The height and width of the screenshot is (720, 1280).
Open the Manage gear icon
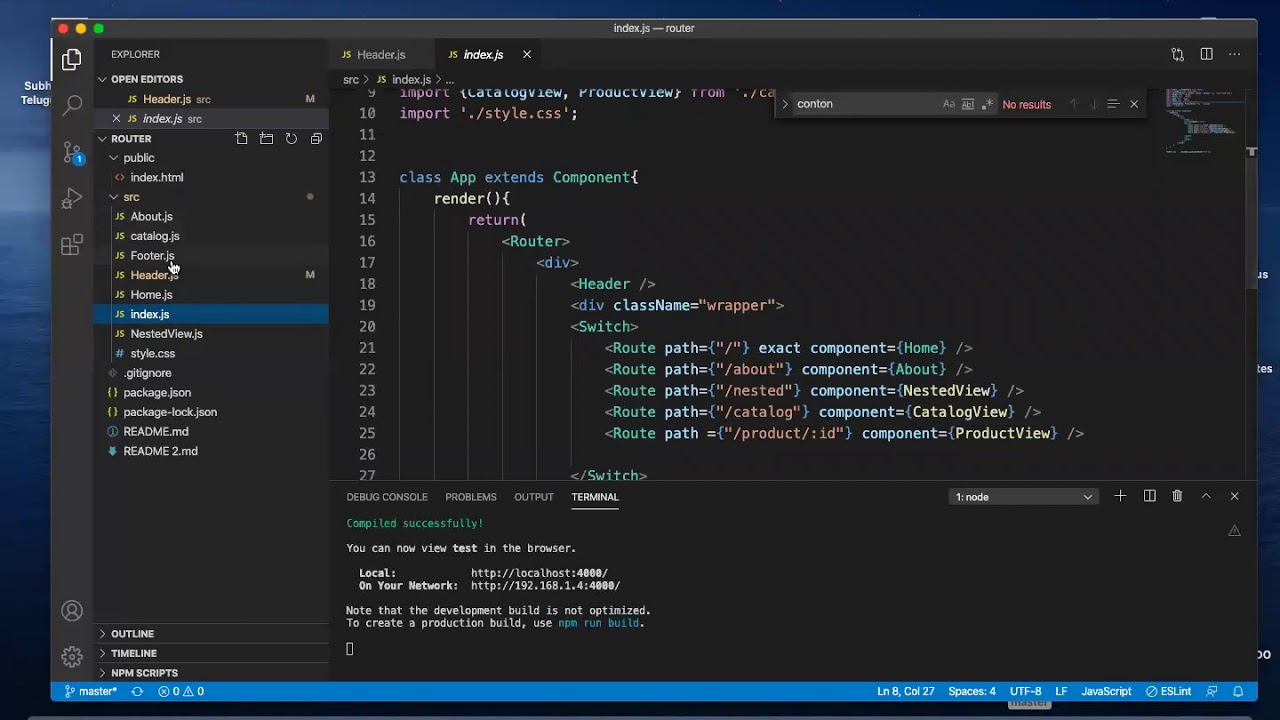click(x=72, y=657)
